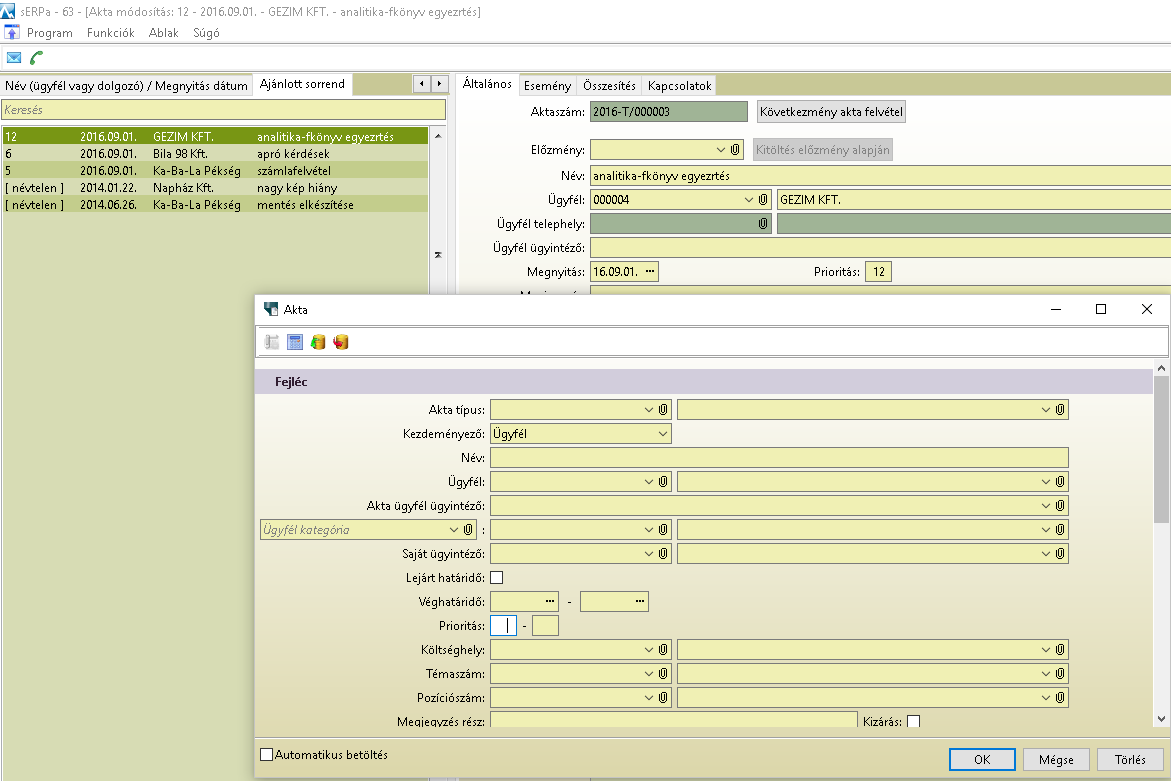This screenshot has width=1171, height=781.
Task: Expand the Ügyfél kategória dropdown
Action: pos(452,530)
